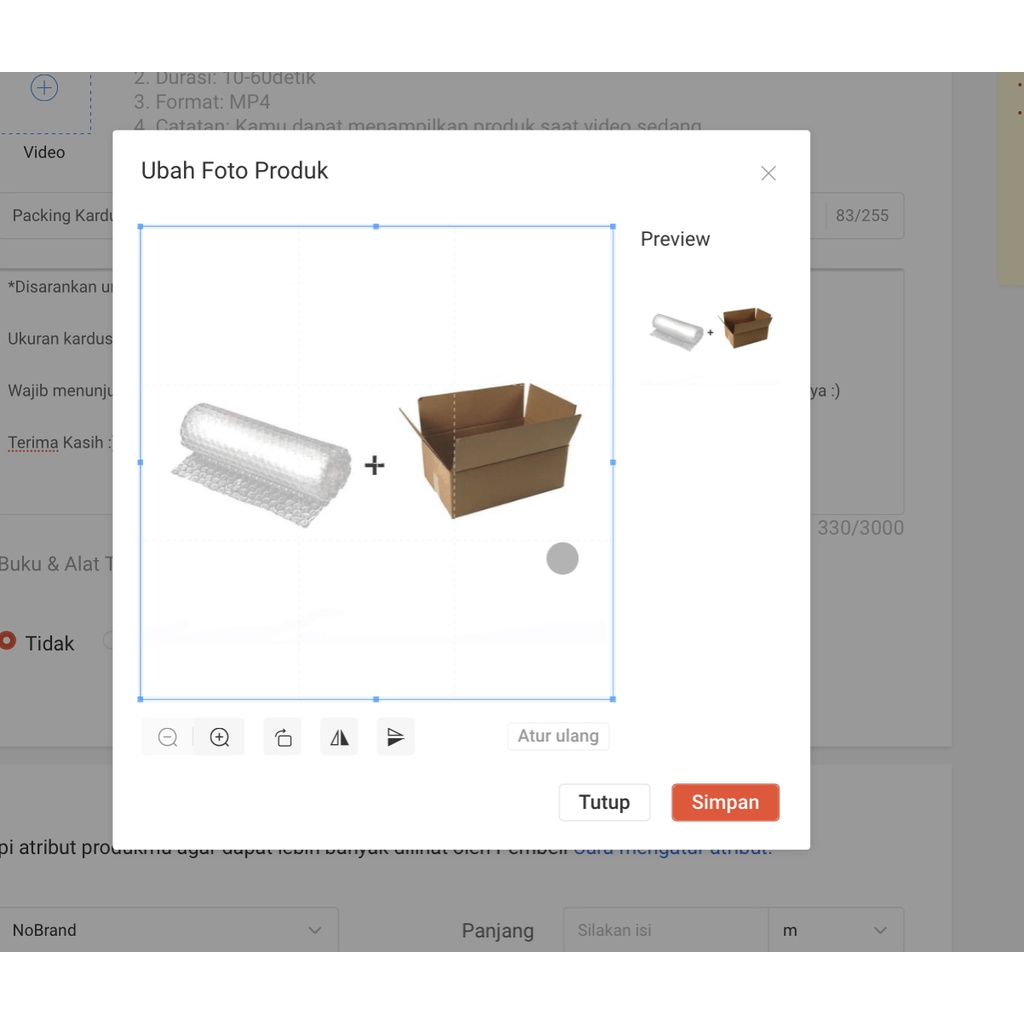Select the Tidak radio button
This screenshot has width=1024, height=1024.
(8, 641)
